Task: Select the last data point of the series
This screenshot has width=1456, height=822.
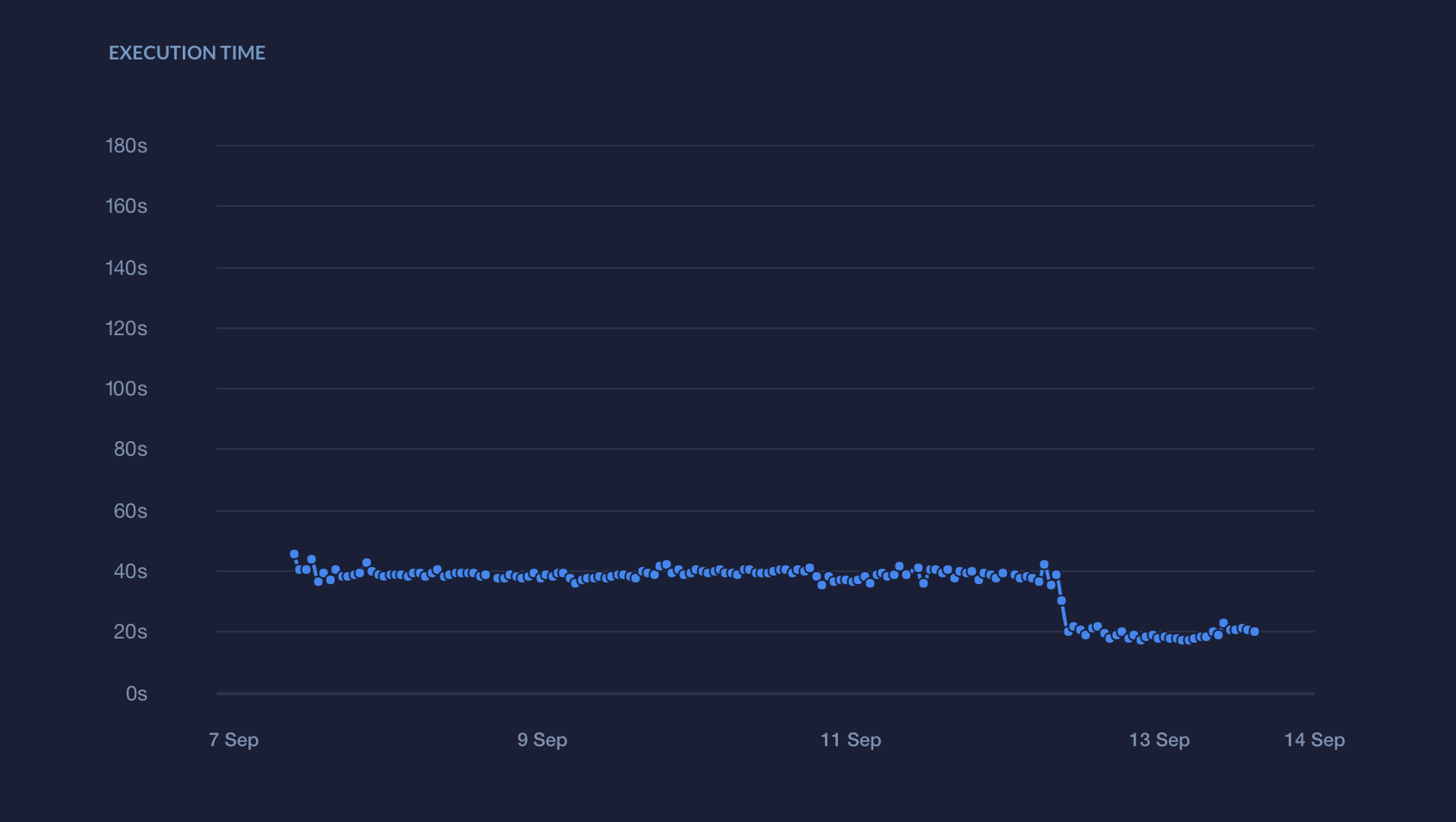Action: [x=1254, y=632]
